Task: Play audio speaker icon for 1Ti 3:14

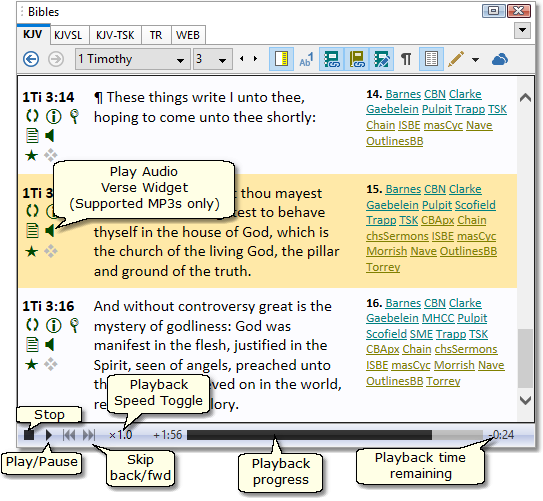Action: [x=50, y=136]
